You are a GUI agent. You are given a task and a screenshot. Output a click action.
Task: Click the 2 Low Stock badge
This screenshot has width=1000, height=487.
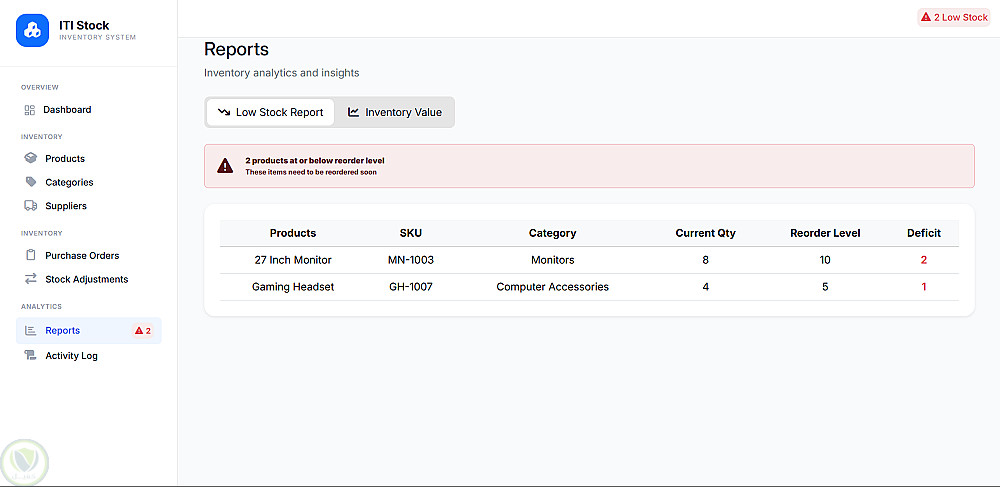click(x=954, y=17)
